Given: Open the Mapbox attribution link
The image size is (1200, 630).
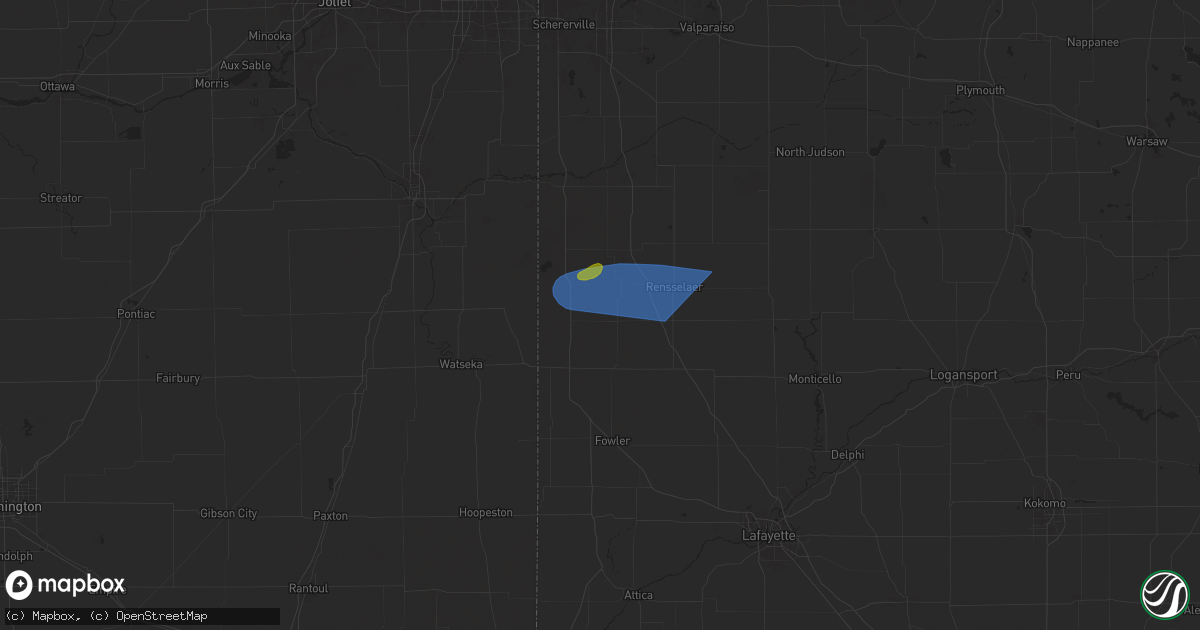Looking at the screenshot, I should point(43,616).
